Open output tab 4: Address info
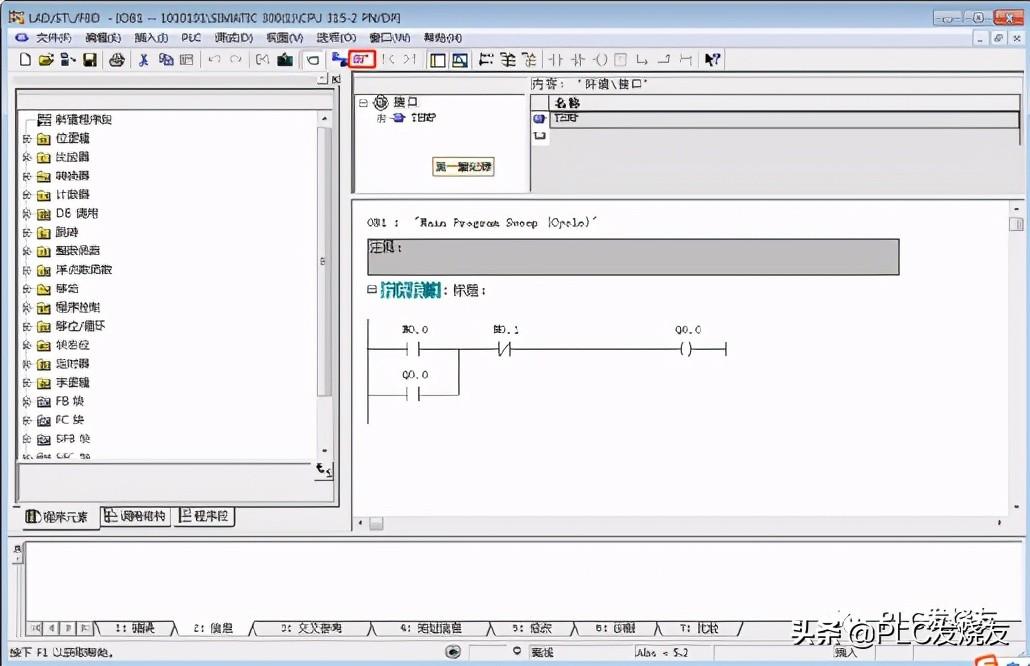The width and height of the screenshot is (1030, 666). click(x=431, y=629)
